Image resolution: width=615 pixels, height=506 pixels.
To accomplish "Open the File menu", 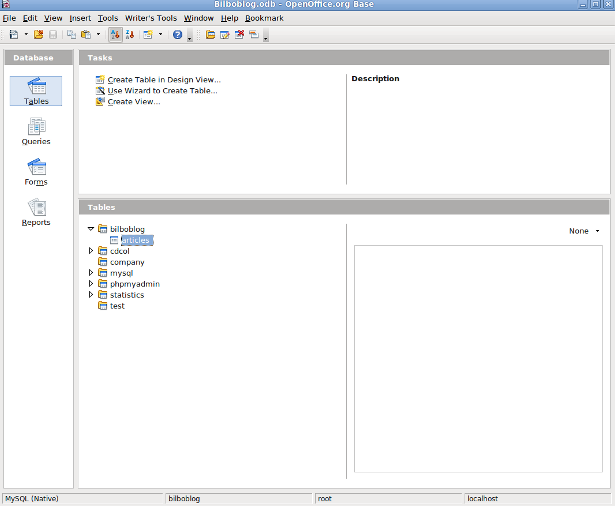I will tap(9, 18).
